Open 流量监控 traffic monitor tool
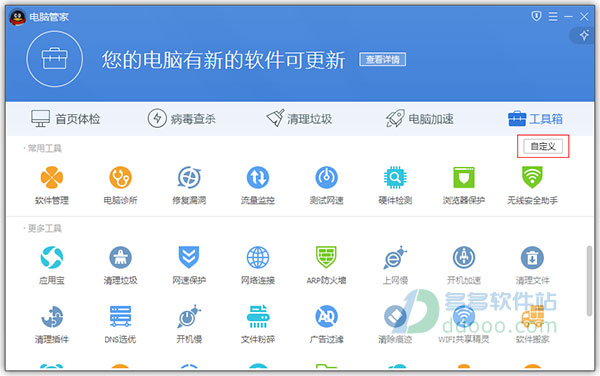Image resolution: width=600 pixels, height=376 pixels. pos(258,185)
